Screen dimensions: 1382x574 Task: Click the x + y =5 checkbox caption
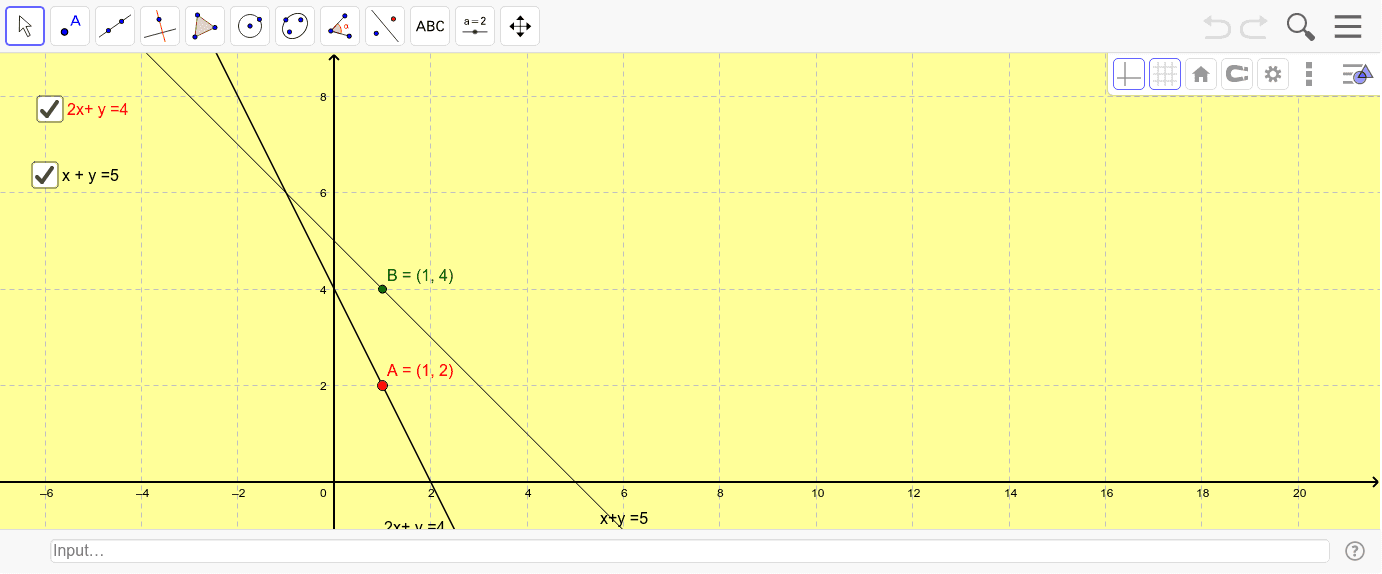point(91,175)
